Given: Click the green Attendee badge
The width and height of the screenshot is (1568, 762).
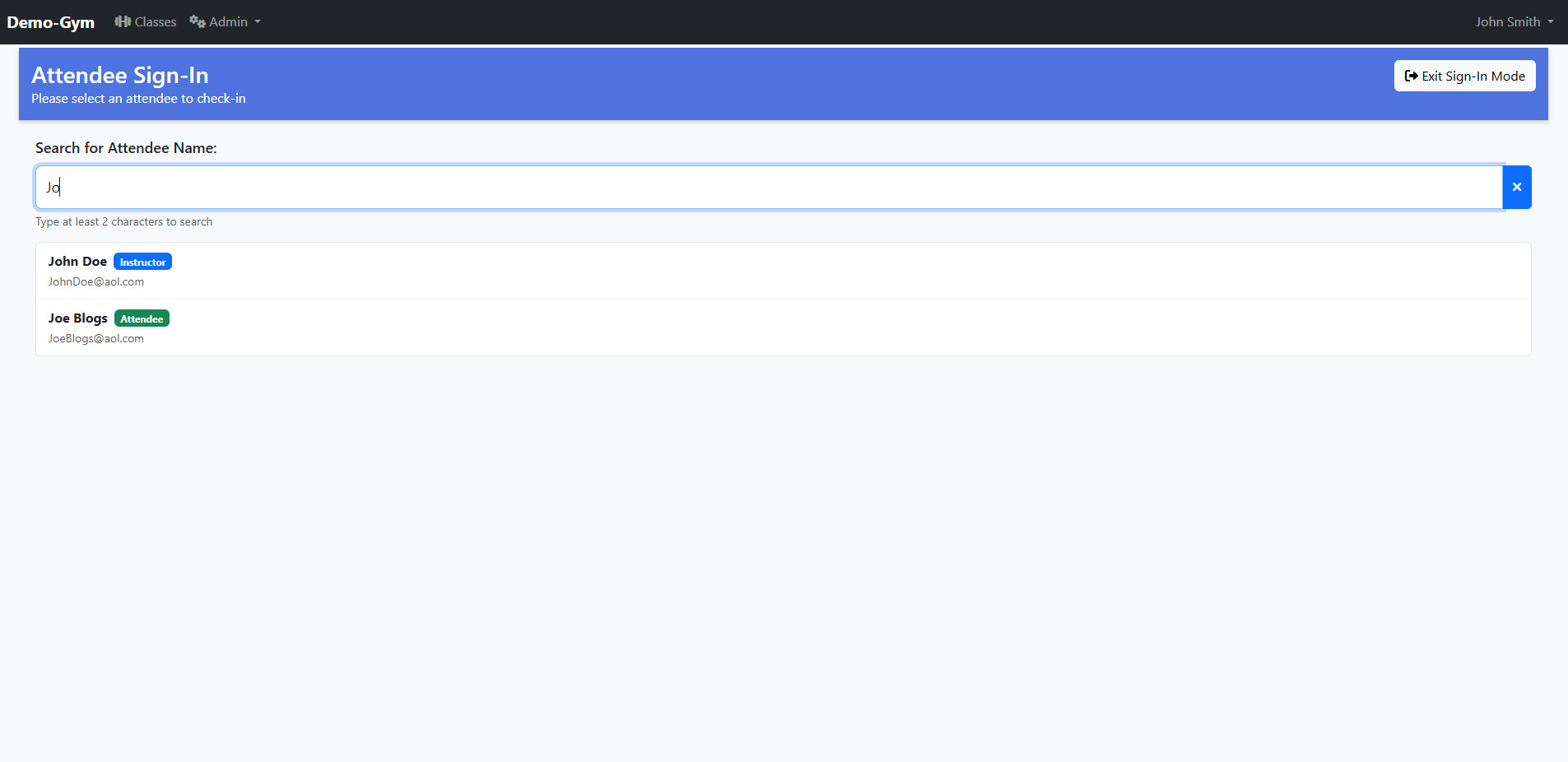Looking at the screenshot, I should pos(142,318).
